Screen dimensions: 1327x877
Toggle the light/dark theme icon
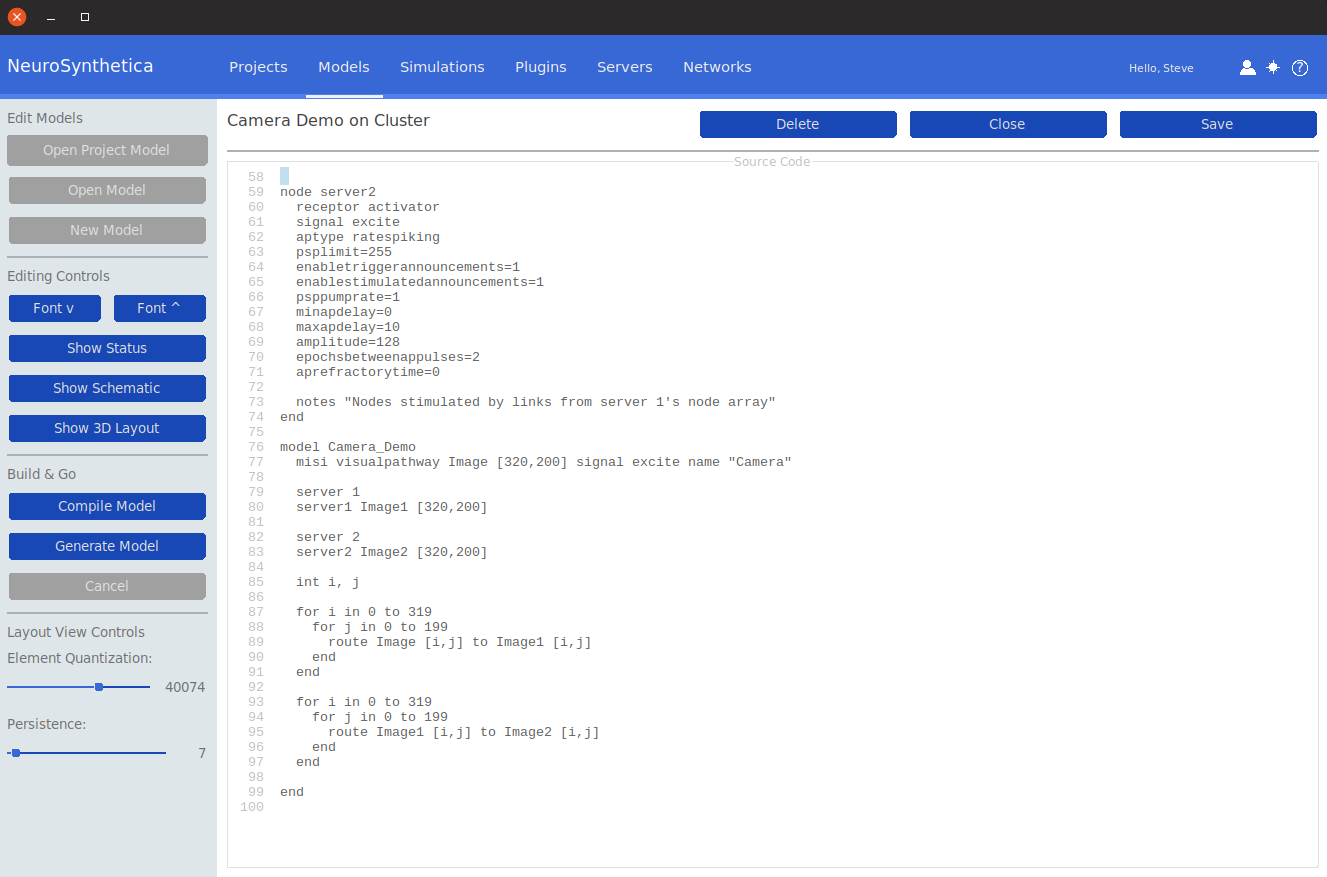coord(1273,68)
